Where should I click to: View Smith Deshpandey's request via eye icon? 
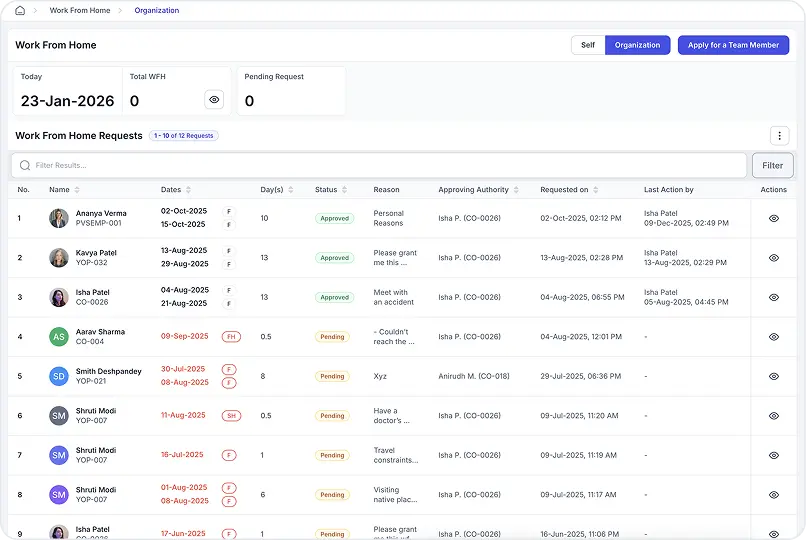(773, 377)
